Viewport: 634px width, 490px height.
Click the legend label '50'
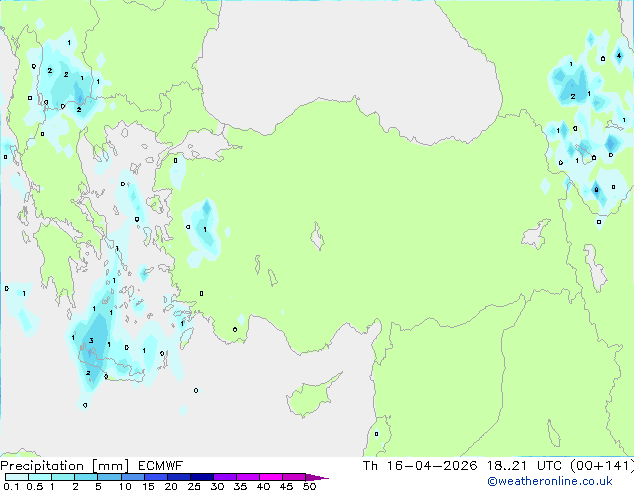click(309, 486)
